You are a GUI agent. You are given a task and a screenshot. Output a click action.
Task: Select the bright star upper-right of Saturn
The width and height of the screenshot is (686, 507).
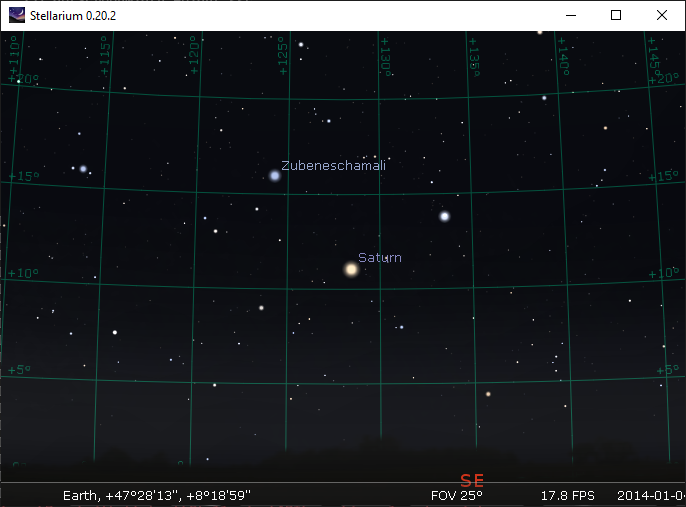click(444, 216)
